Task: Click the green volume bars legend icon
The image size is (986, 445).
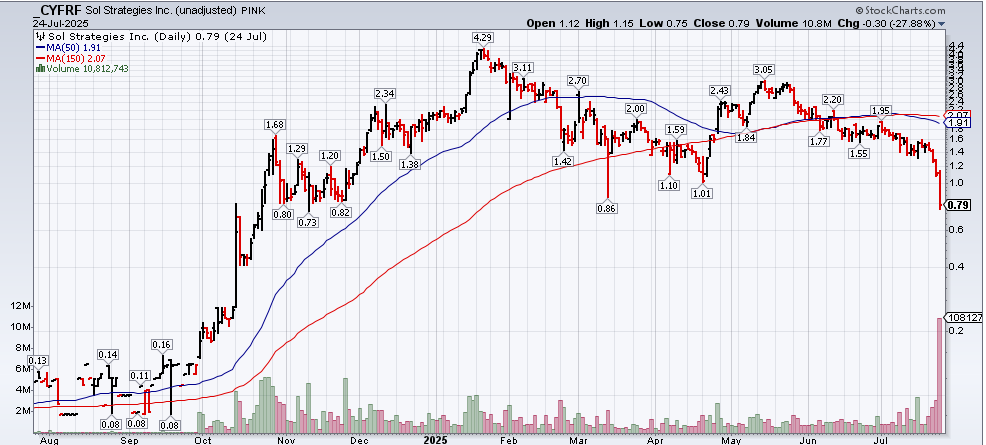Action: (39, 68)
